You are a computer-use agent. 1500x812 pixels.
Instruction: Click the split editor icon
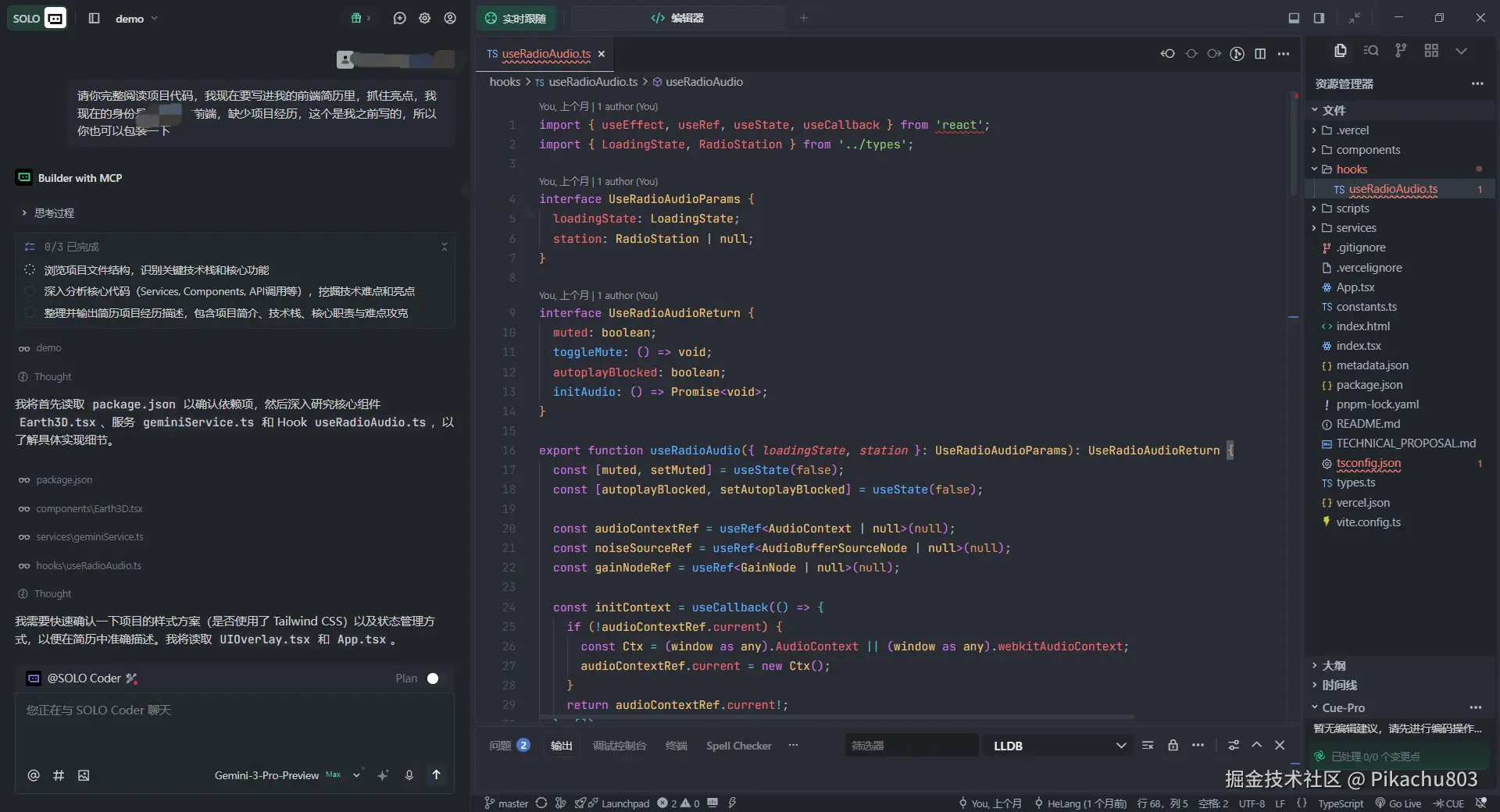click(x=1260, y=54)
